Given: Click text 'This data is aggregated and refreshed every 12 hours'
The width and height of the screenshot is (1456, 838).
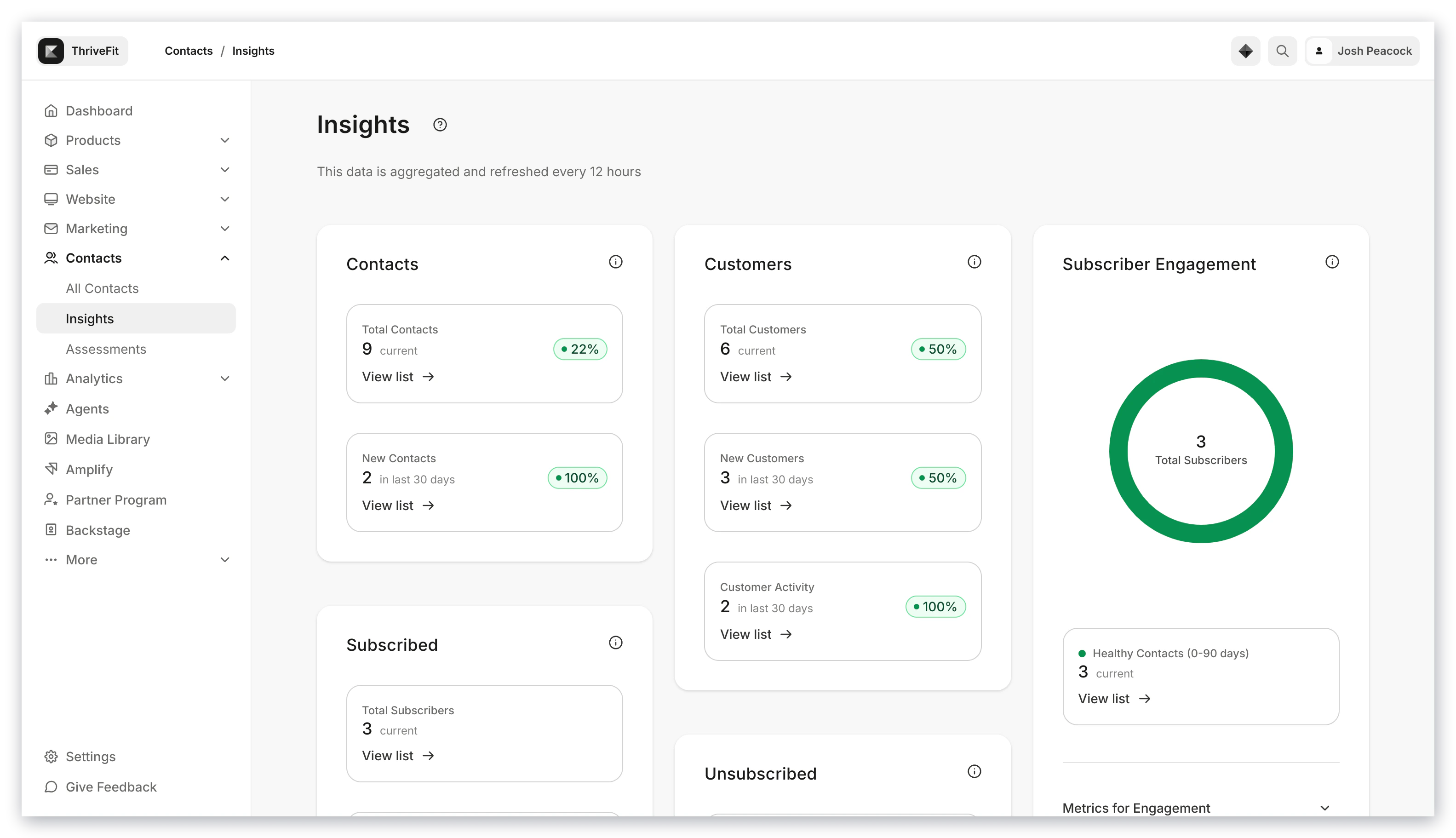Looking at the screenshot, I should click(479, 172).
